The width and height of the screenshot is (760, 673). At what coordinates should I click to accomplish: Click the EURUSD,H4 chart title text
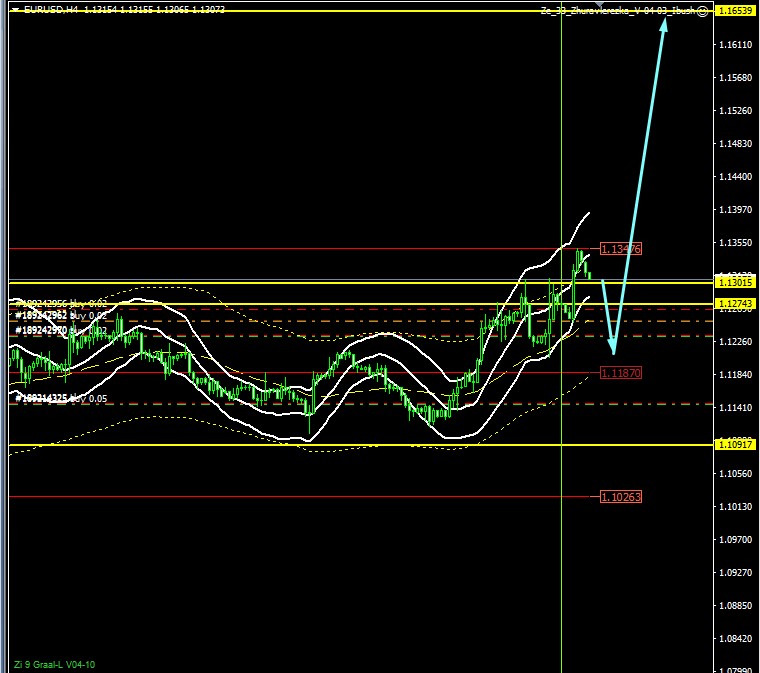[50, 9]
